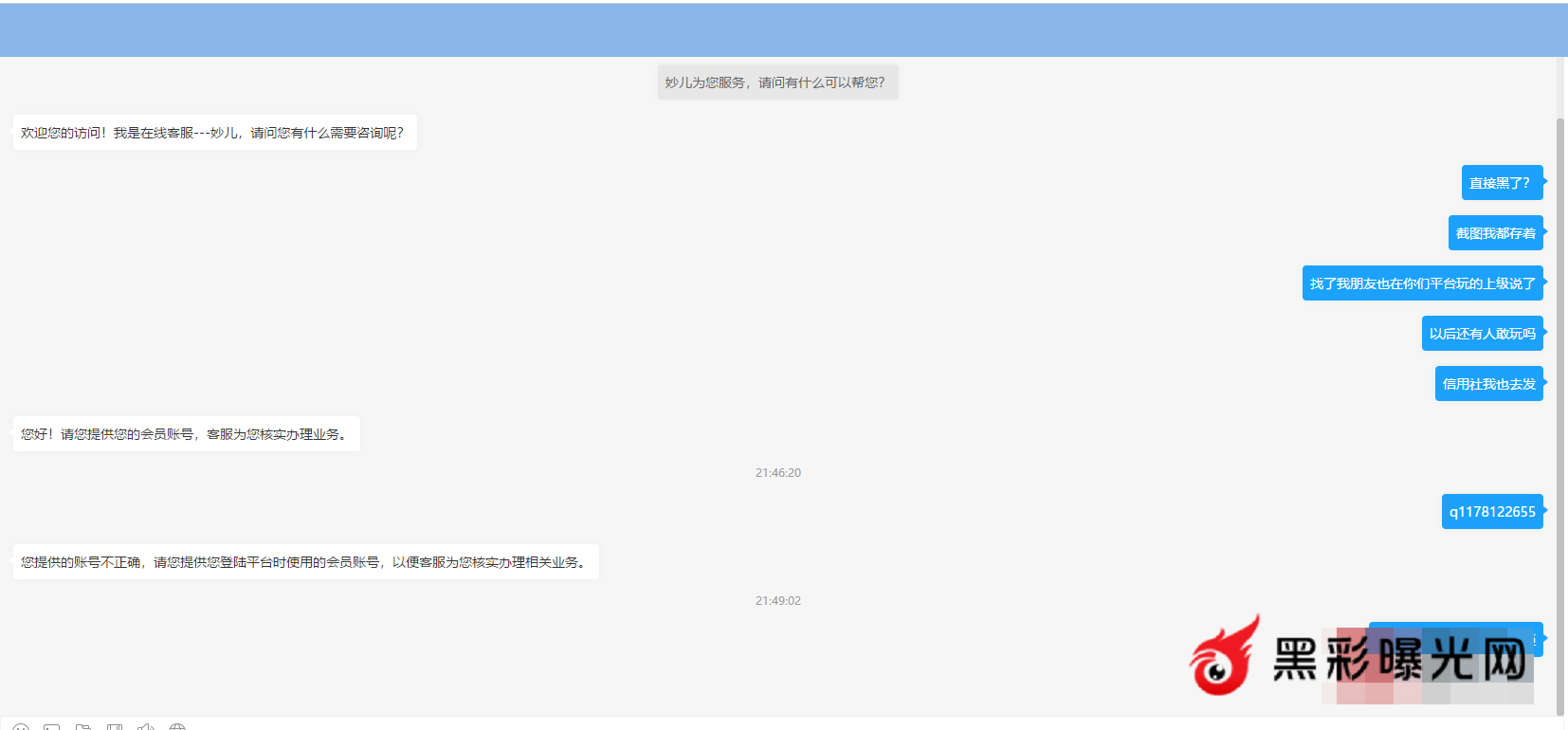1568x730 pixels.
Task: Click the send image icon
Action: (x=52, y=727)
